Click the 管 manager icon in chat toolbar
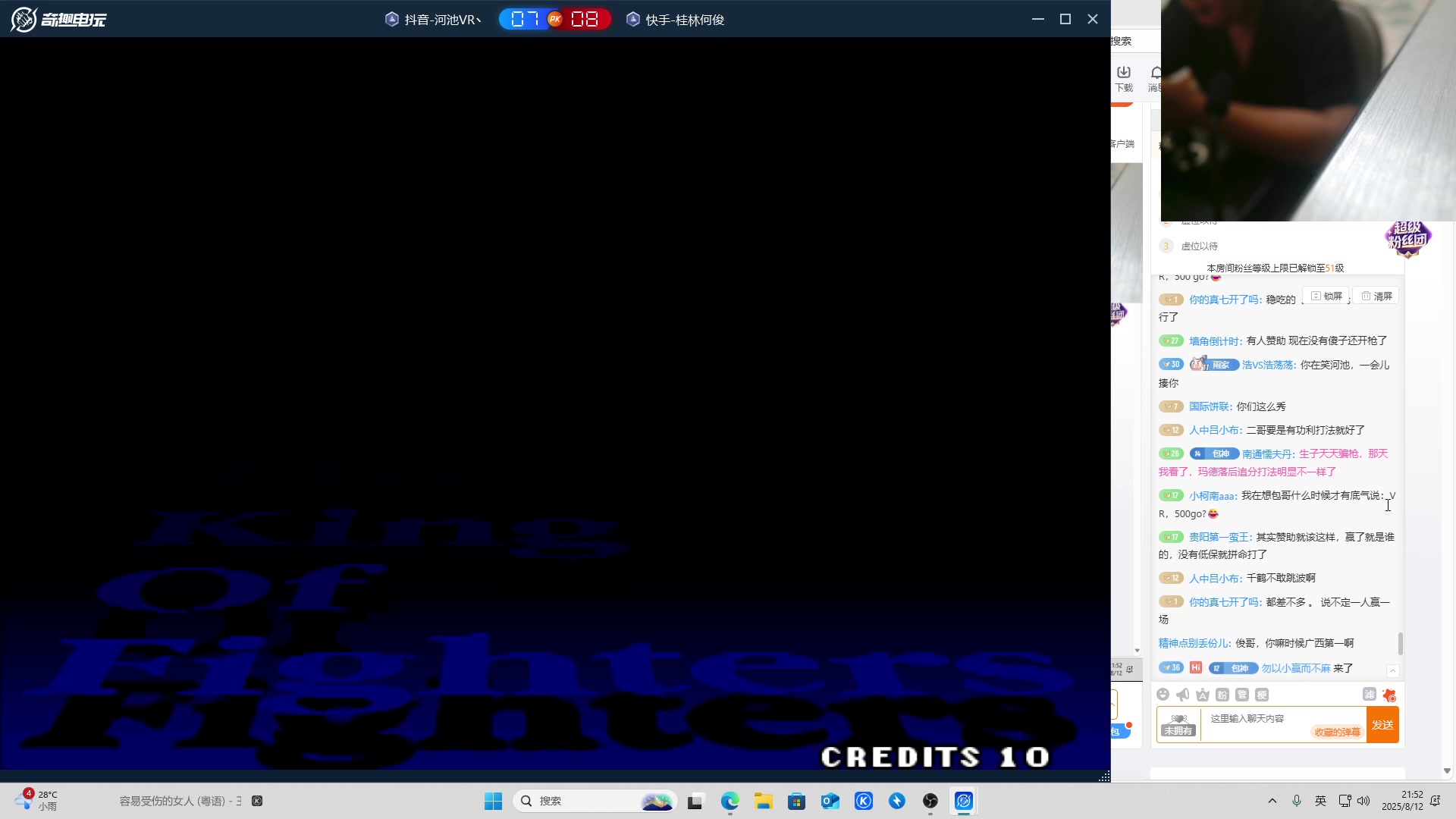Screen dimensions: 1456x819 point(1241,695)
